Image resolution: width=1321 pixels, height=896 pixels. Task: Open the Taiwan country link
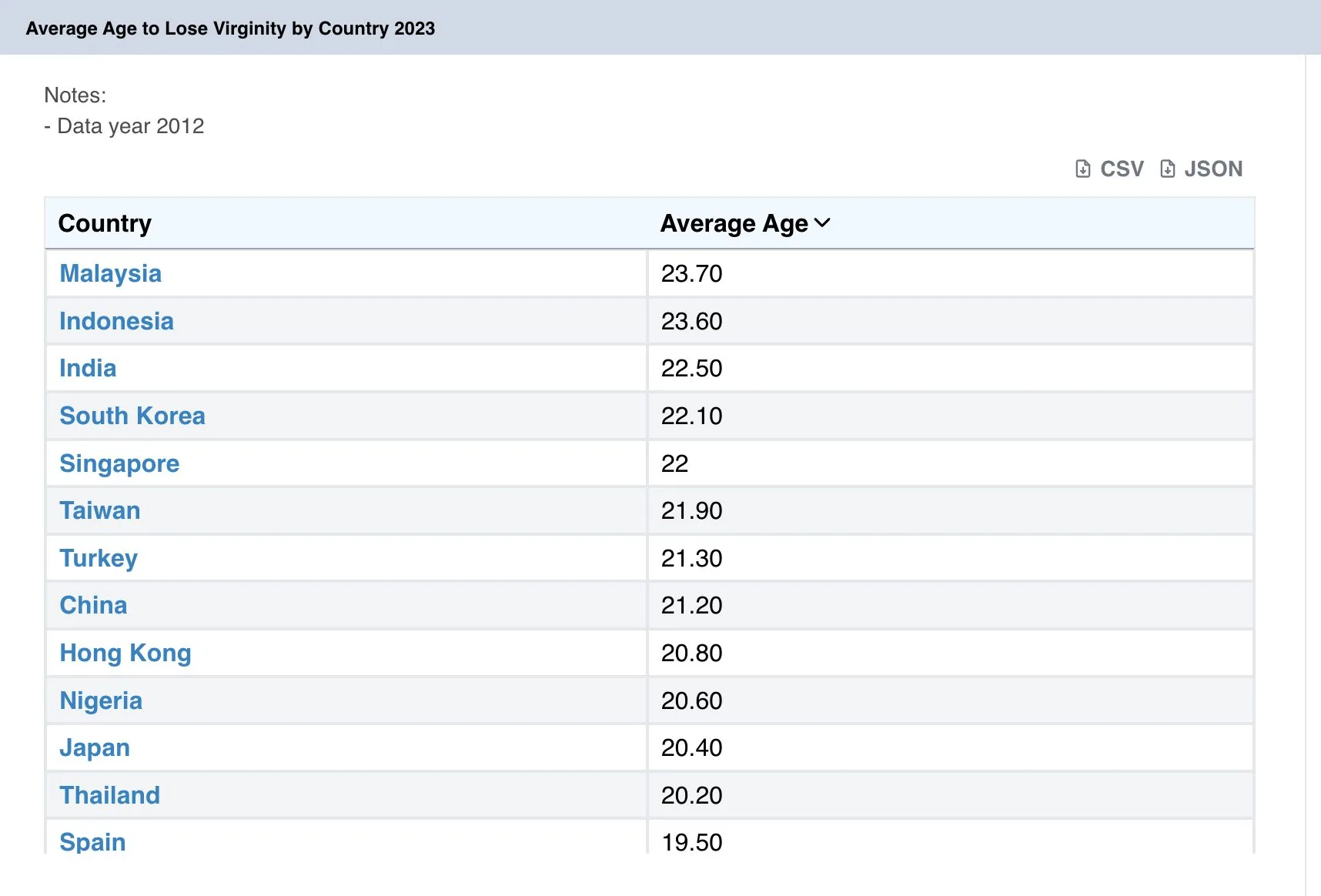(99, 510)
